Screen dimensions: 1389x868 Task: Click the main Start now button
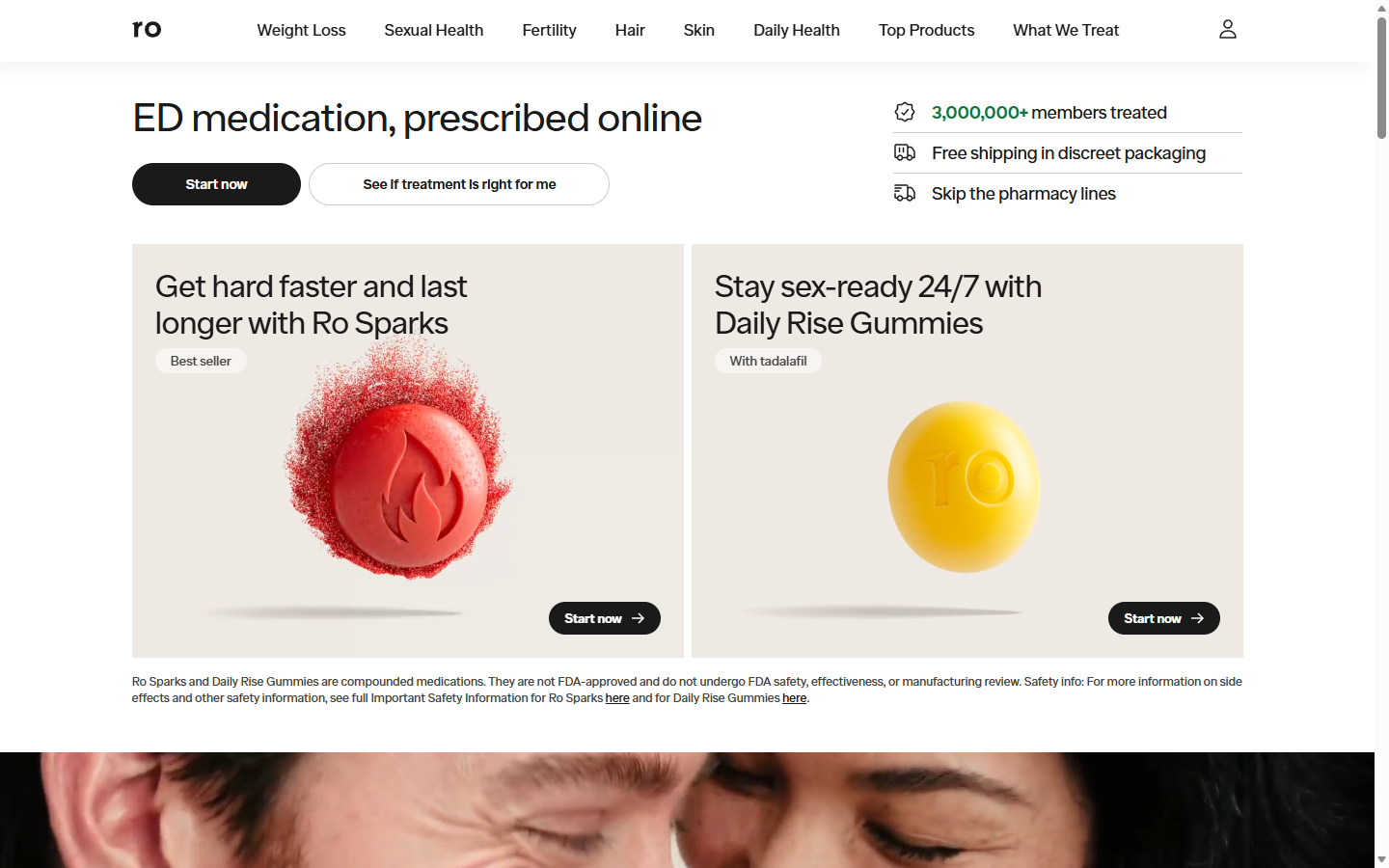pyautogui.click(x=216, y=184)
